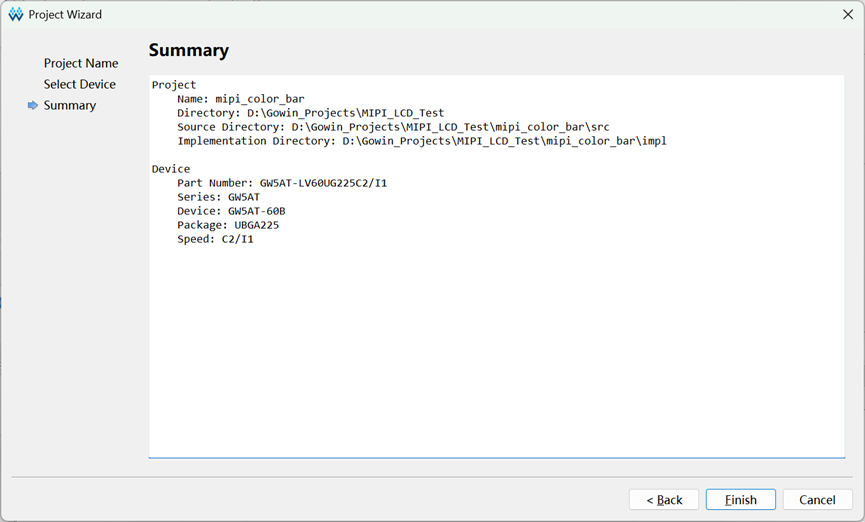The width and height of the screenshot is (865, 522).
Task: Click the 'Project' section header in summary
Action: pyautogui.click(x=174, y=84)
